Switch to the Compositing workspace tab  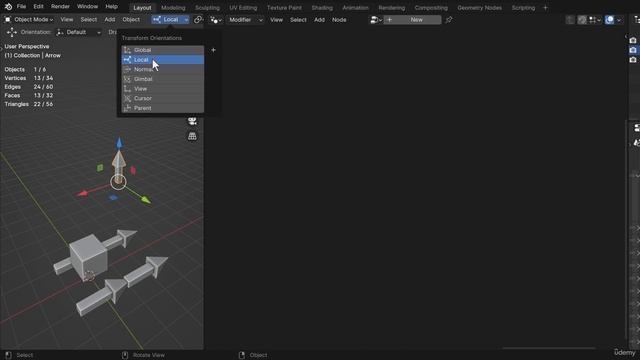(431, 8)
